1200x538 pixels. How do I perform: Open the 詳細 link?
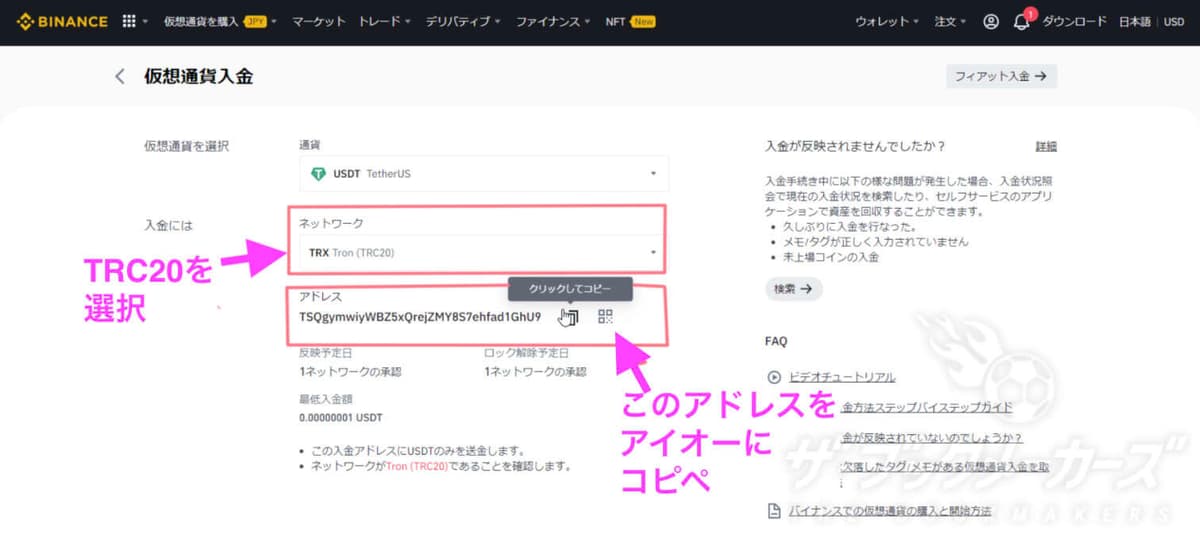click(x=1046, y=146)
